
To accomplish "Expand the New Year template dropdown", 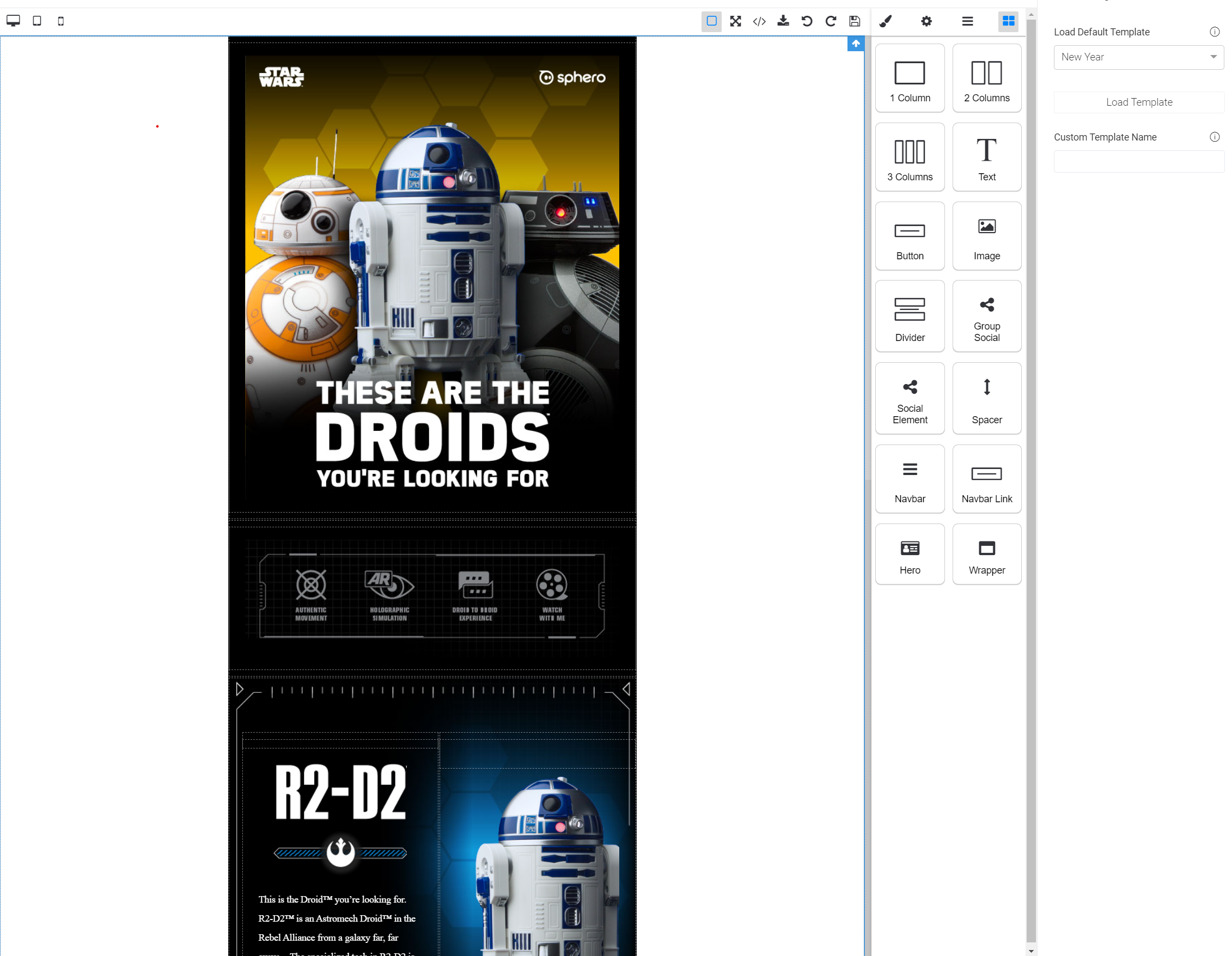I will click(x=1138, y=57).
